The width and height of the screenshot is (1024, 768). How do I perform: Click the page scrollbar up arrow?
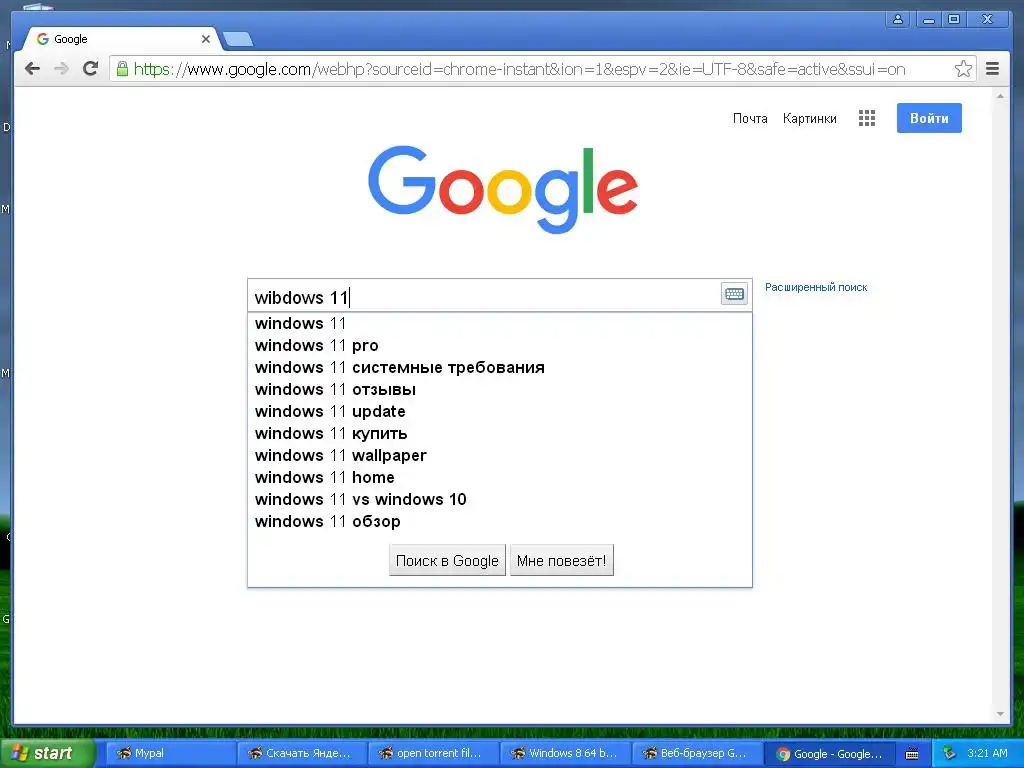pos(1000,96)
